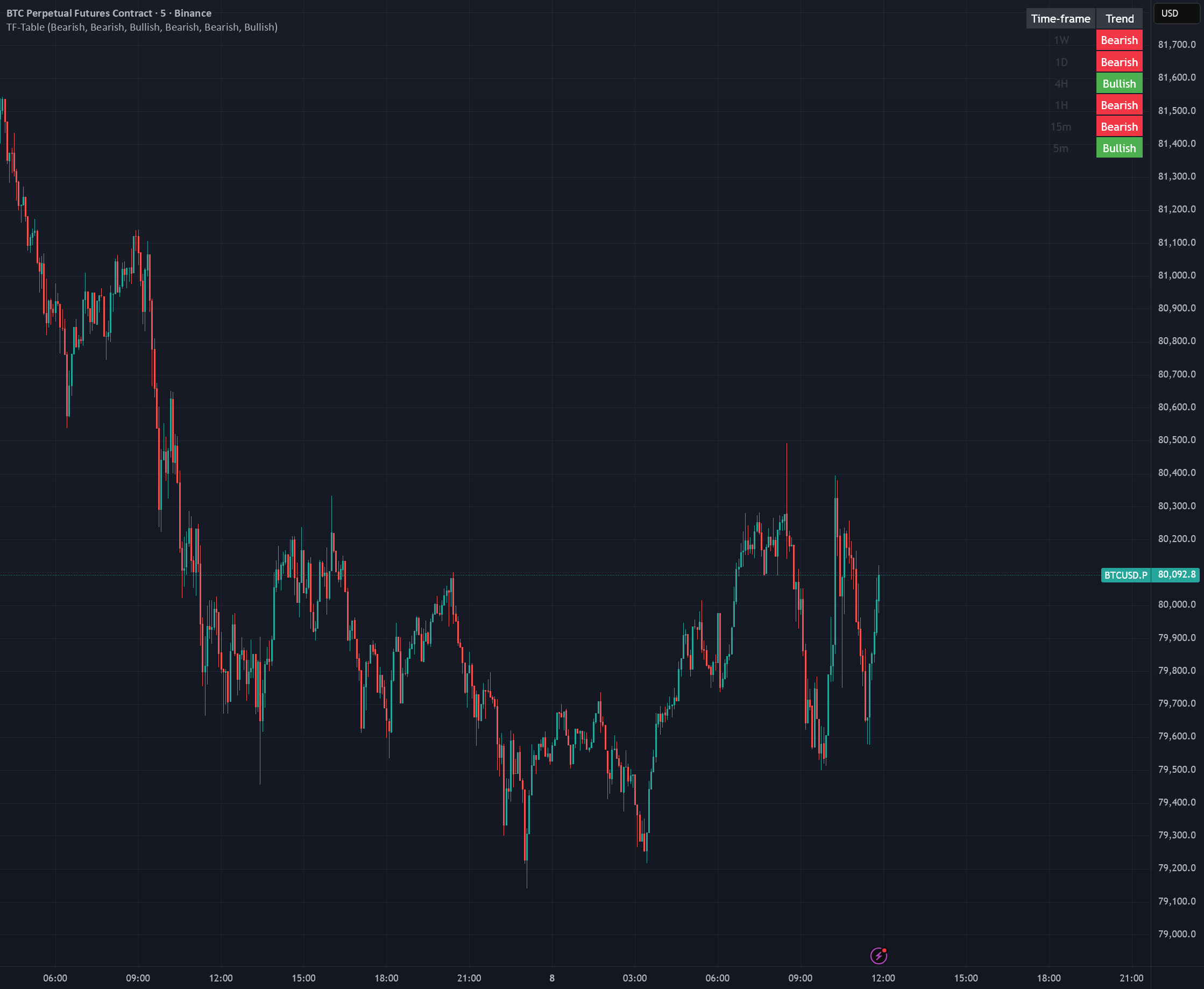Click the 1W Bearish trend cell
This screenshot has height=989, width=1204.
1119,40
